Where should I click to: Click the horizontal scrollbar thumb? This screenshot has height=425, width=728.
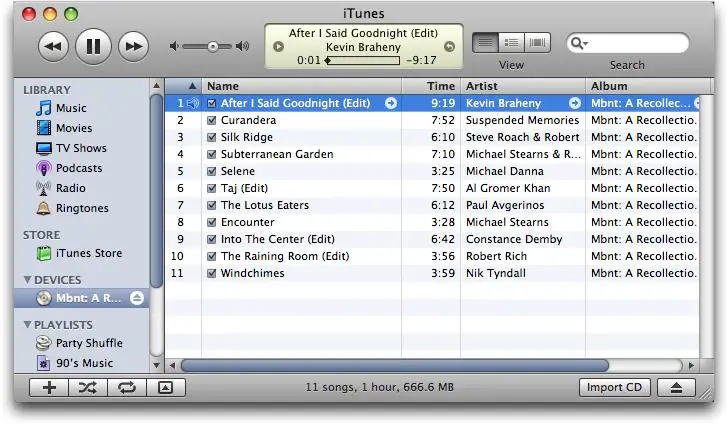click(395, 366)
